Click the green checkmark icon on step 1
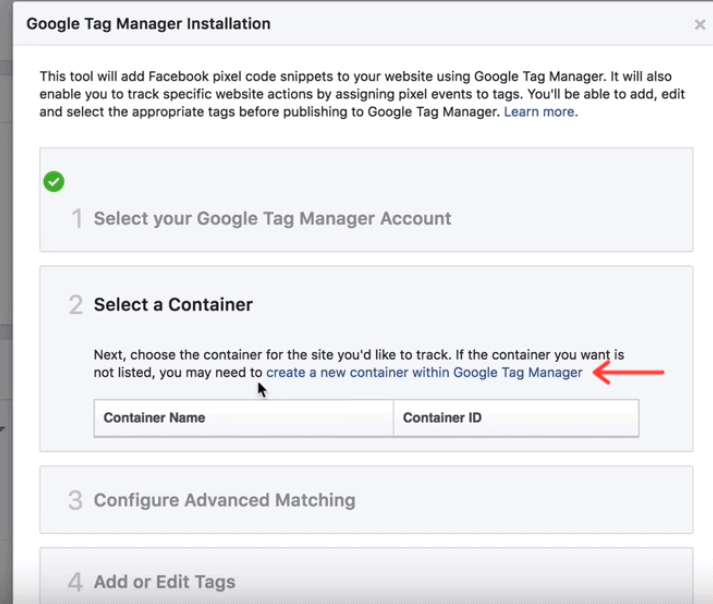 54,182
